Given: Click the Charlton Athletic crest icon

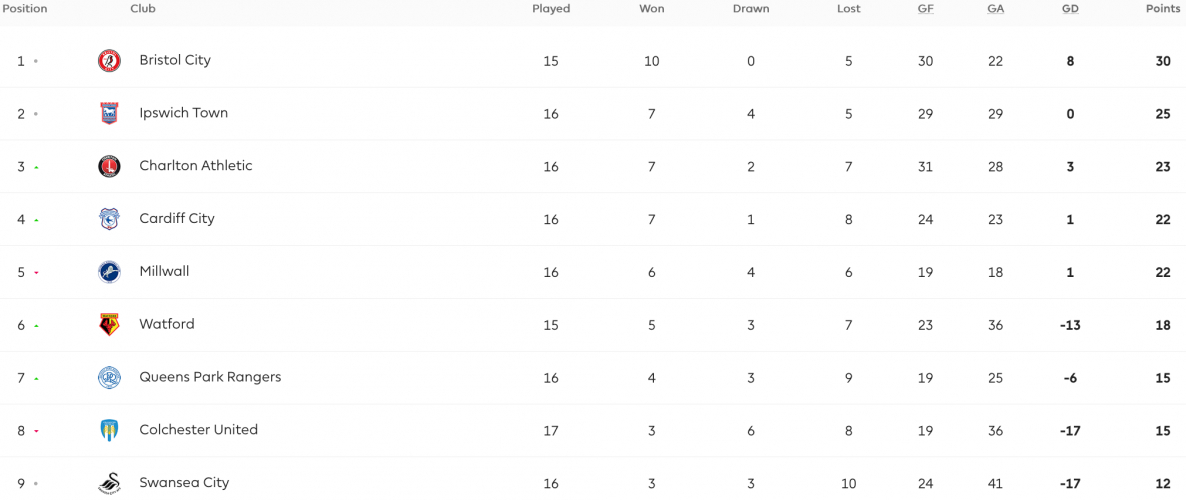Looking at the screenshot, I should point(109,166).
